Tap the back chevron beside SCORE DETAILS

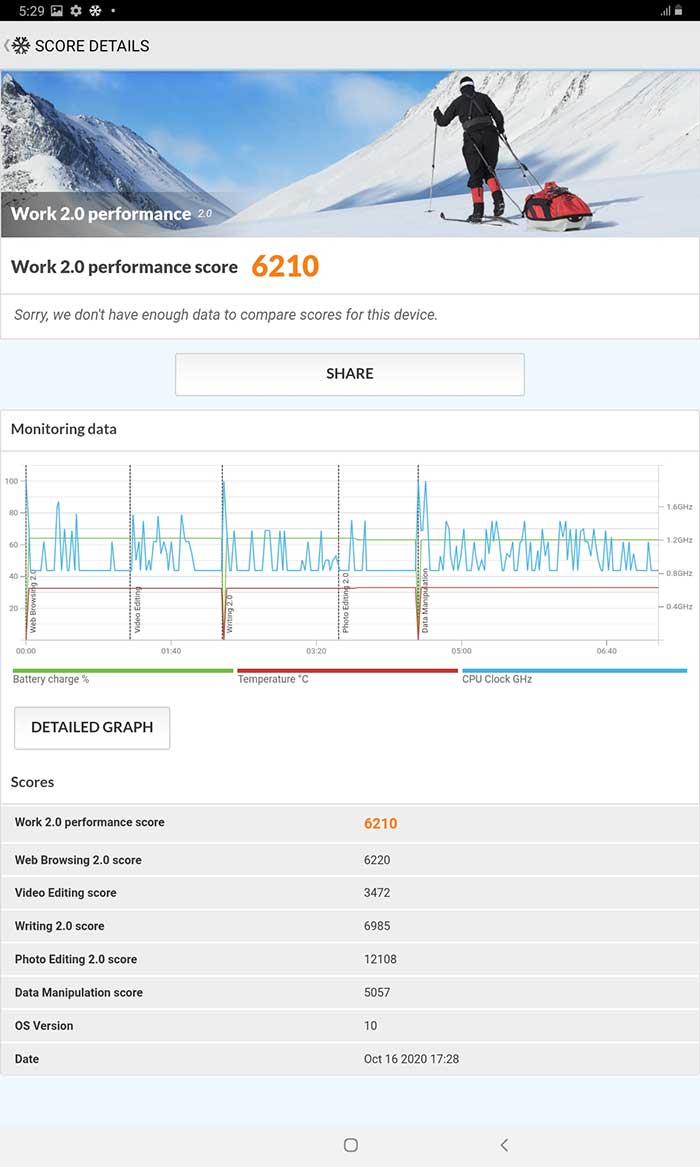[x=7, y=46]
